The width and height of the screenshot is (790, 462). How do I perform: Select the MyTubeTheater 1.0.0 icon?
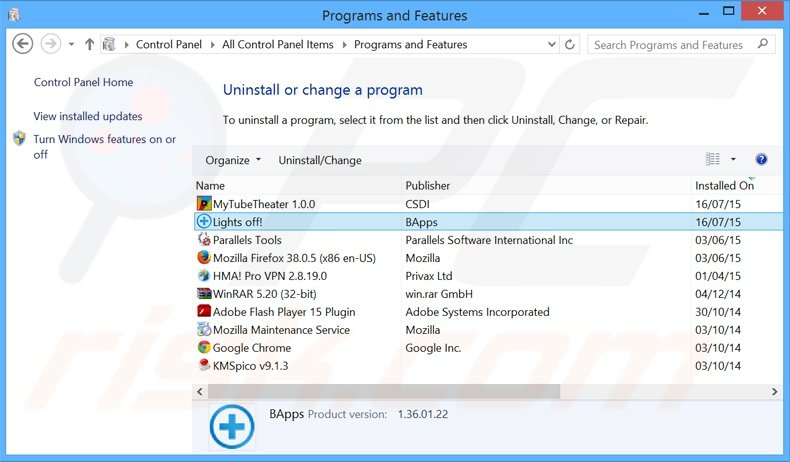(x=204, y=204)
